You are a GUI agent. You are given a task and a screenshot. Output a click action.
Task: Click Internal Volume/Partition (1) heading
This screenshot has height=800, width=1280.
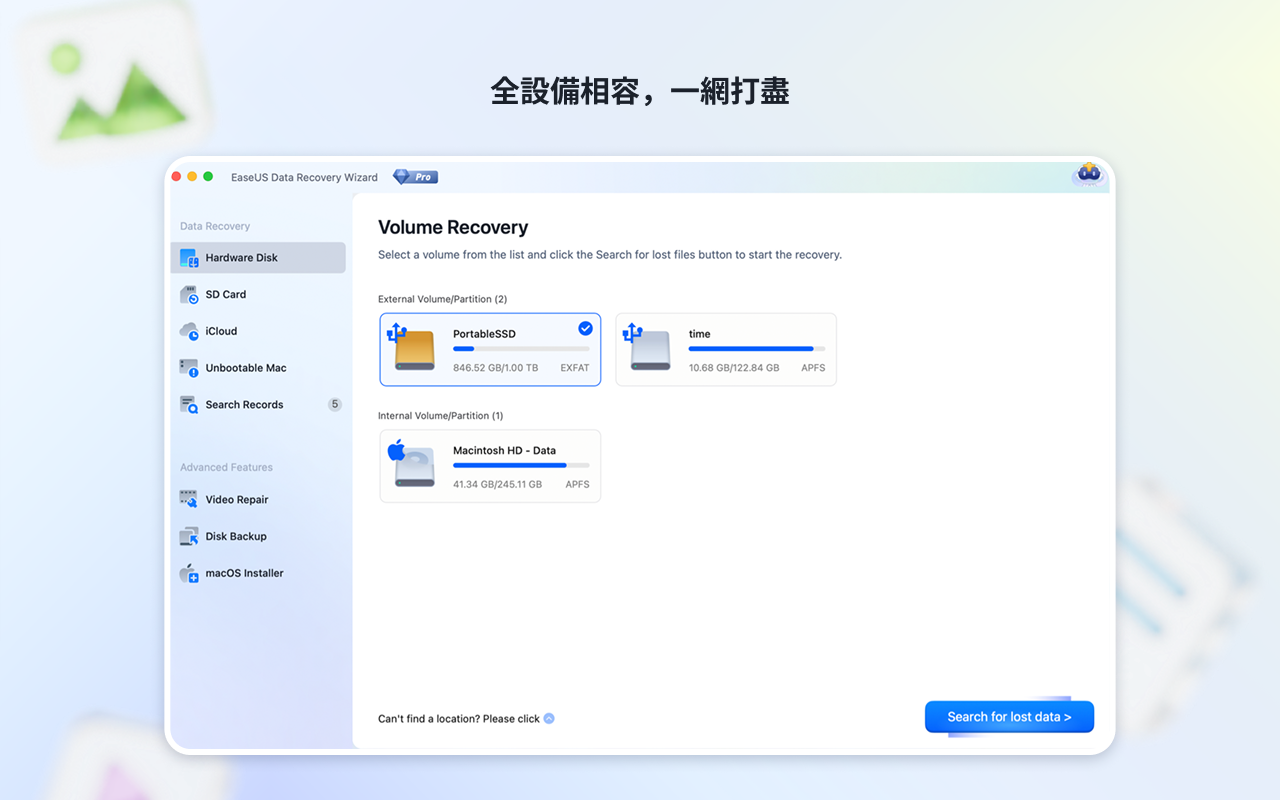pyautogui.click(x=441, y=415)
